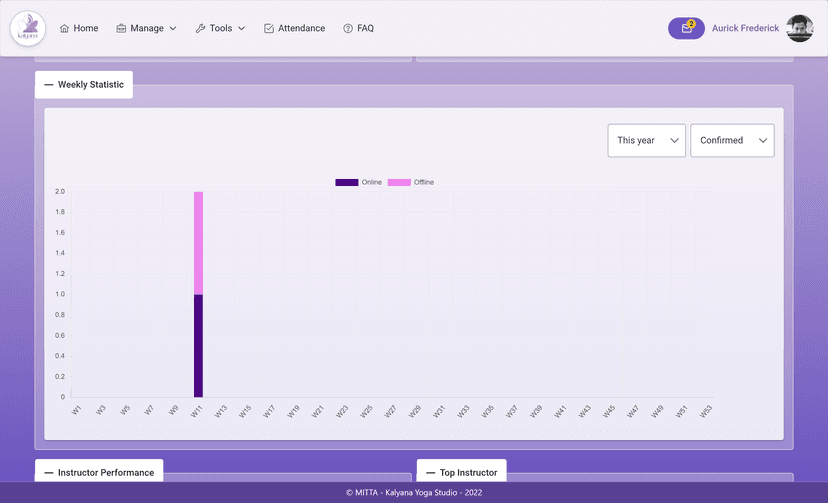Click the Tools wrench icon
This screenshot has width=828, height=503.
(200, 28)
